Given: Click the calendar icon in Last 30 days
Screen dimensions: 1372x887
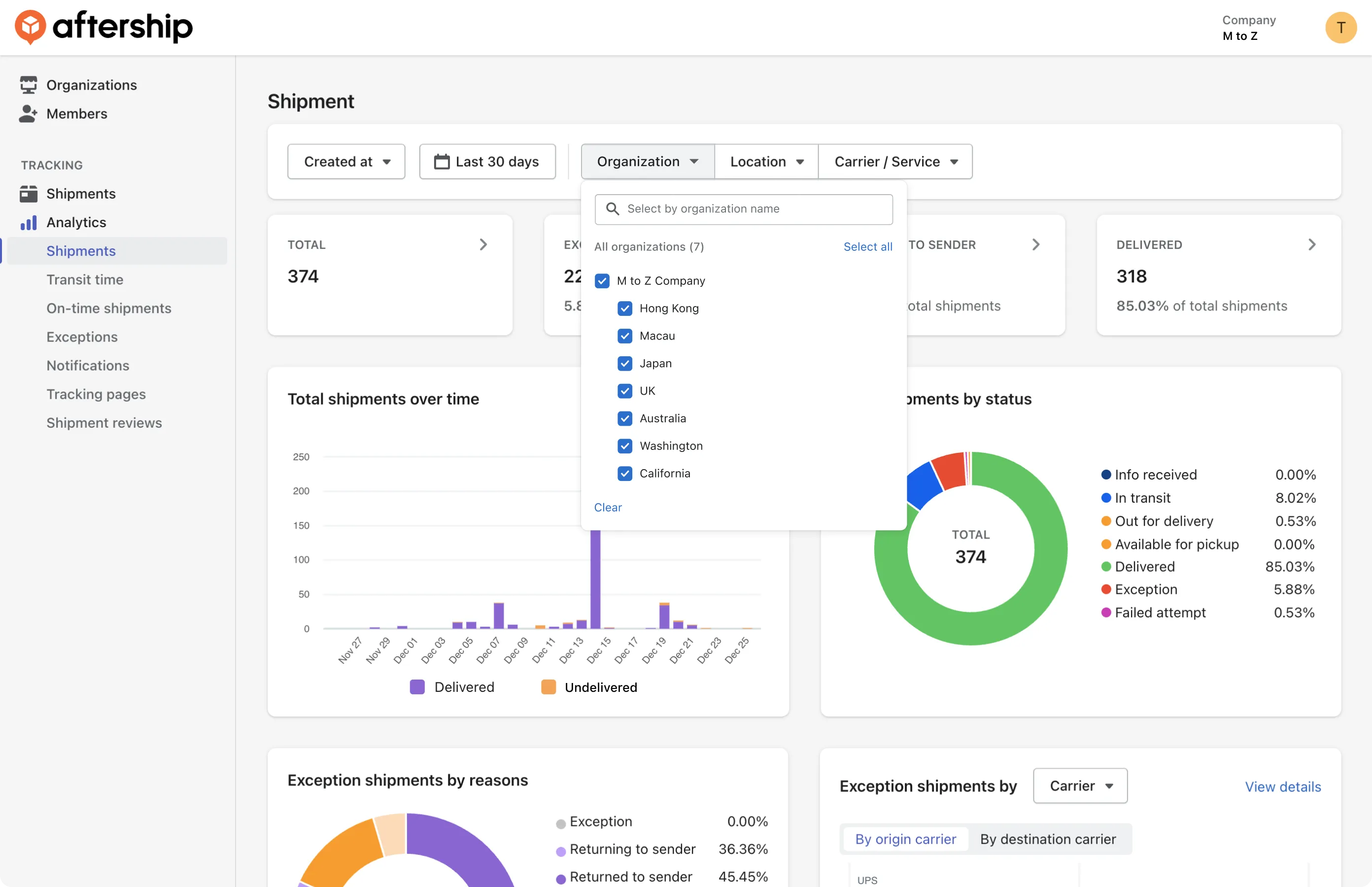Looking at the screenshot, I should (442, 162).
